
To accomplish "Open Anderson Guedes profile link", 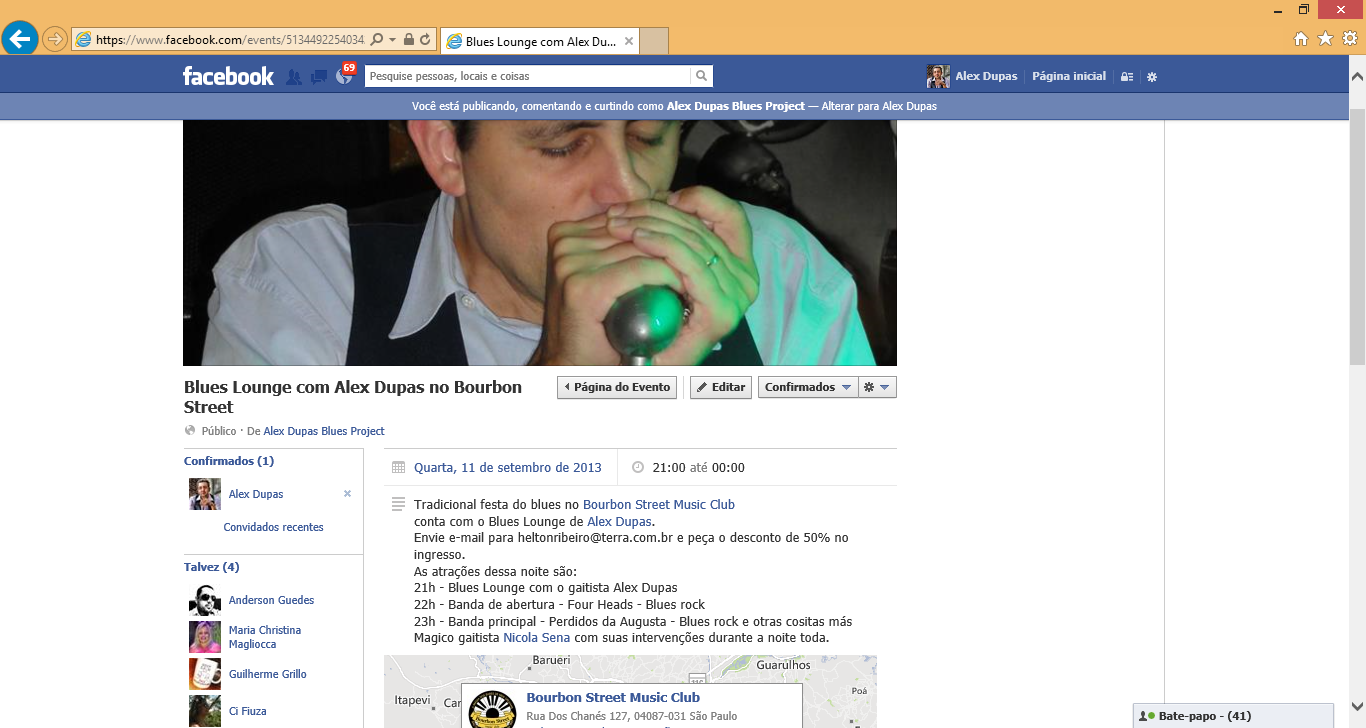I will [272, 600].
